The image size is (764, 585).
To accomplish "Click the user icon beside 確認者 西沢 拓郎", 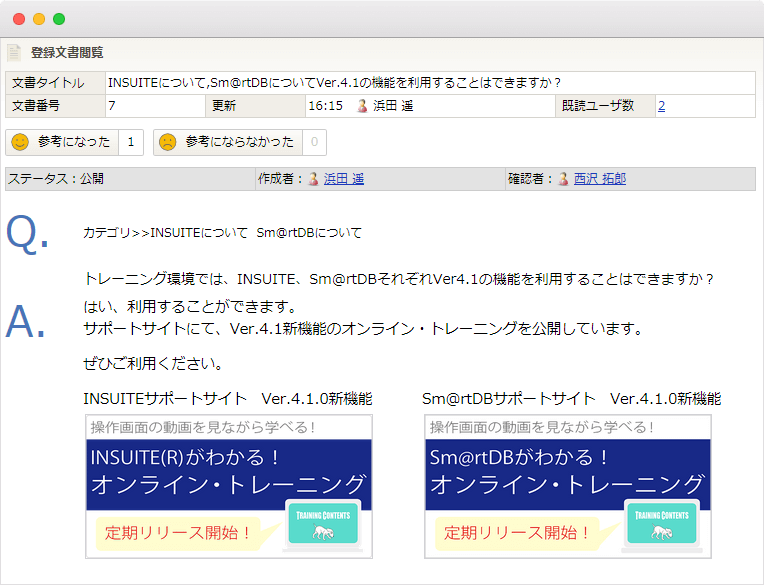I will pos(563,179).
